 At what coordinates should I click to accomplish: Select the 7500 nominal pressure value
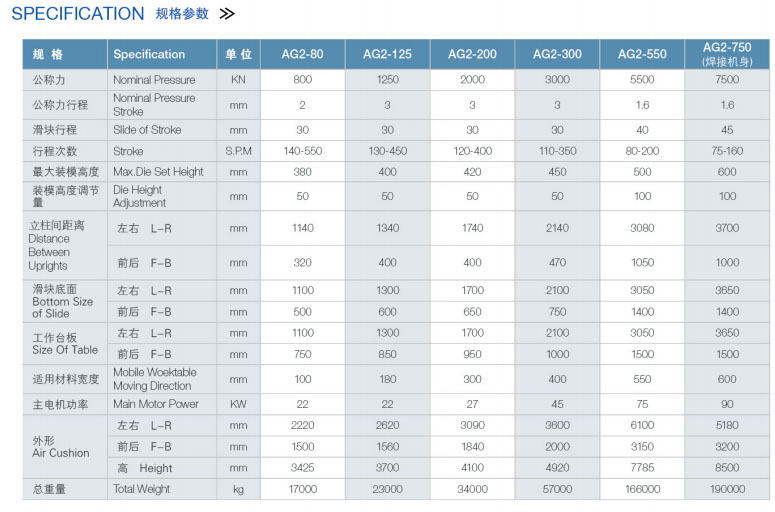(727, 80)
